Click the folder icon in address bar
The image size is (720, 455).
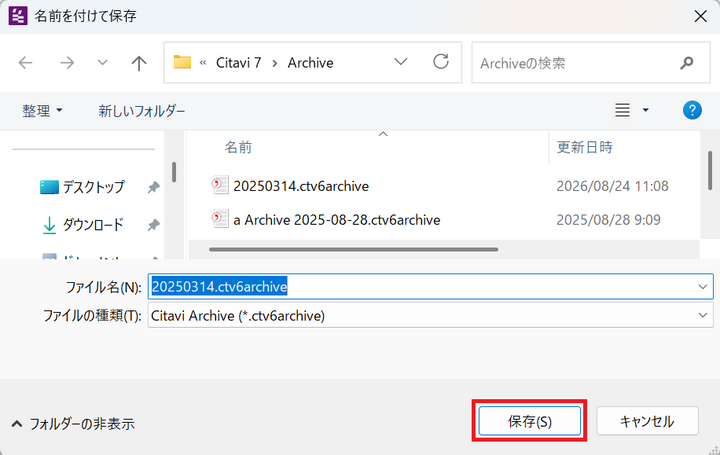pos(182,62)
